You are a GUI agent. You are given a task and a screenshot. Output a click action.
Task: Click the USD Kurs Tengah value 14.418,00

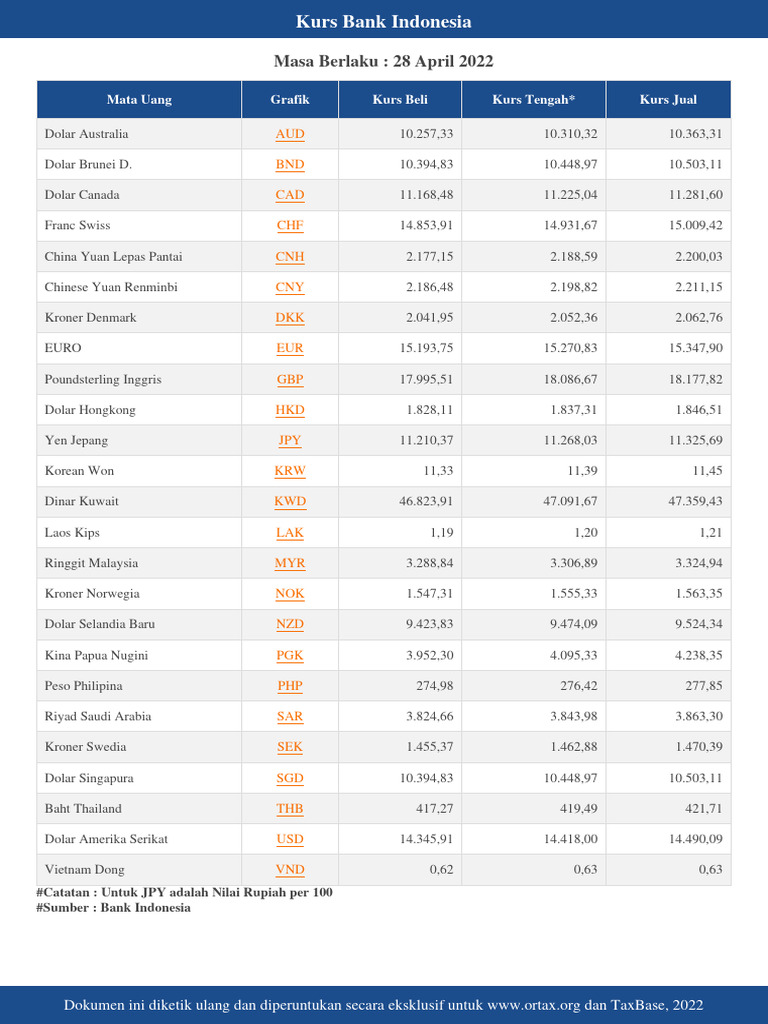click(x=571, y=839)
